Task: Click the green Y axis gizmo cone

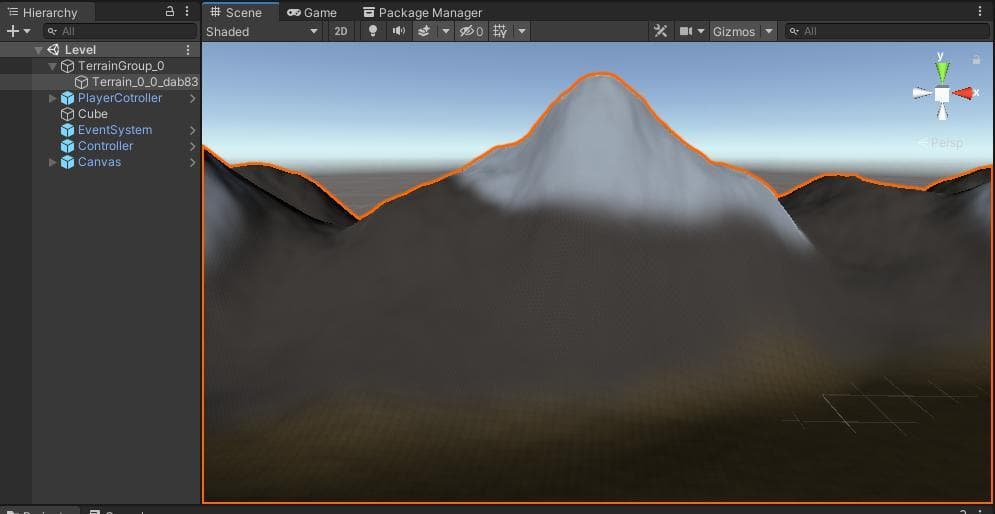Action: tap(942, 71)
